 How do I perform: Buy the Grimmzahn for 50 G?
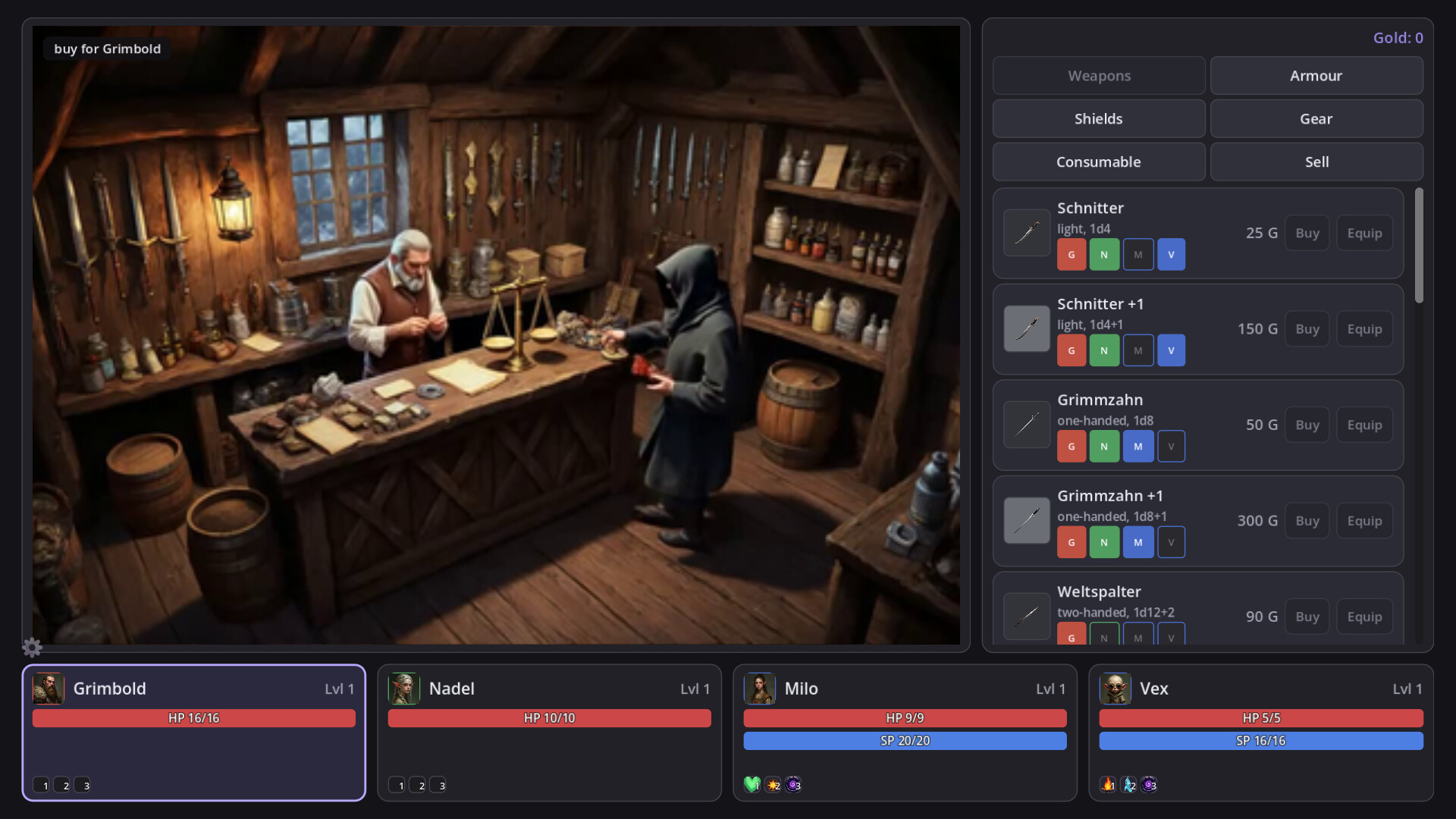pos(1307,425)
